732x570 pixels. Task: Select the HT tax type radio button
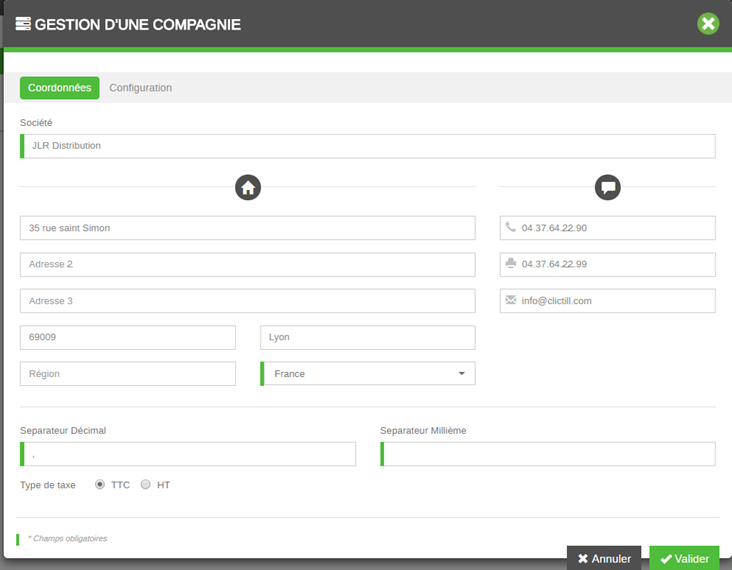pyautogui.click(x=146, y=484)
